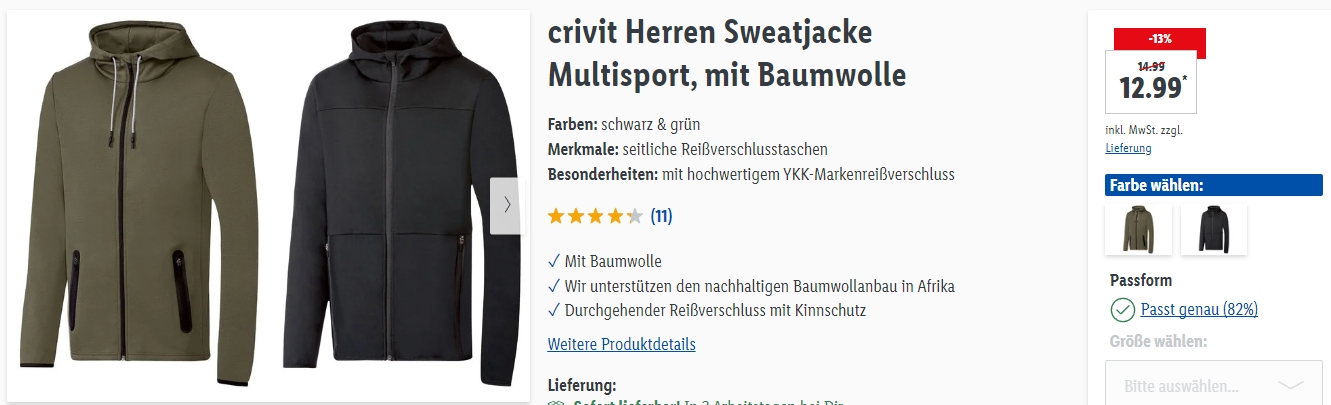Open the 'Weitere Produktdetails' link
Image resolution: width=1331 pixels, height=405 pixels.
(x=621, y=344)
